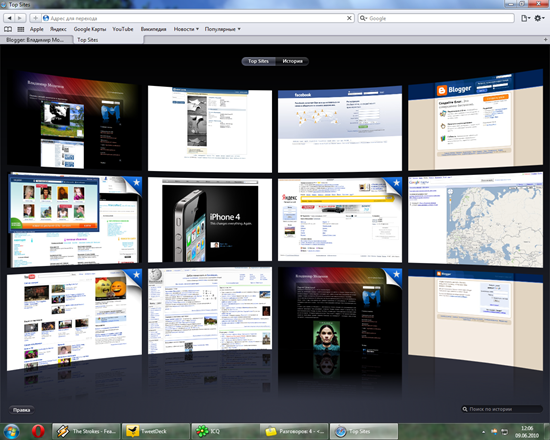Open the Google Карты bookmark

[x=90, y=29]
